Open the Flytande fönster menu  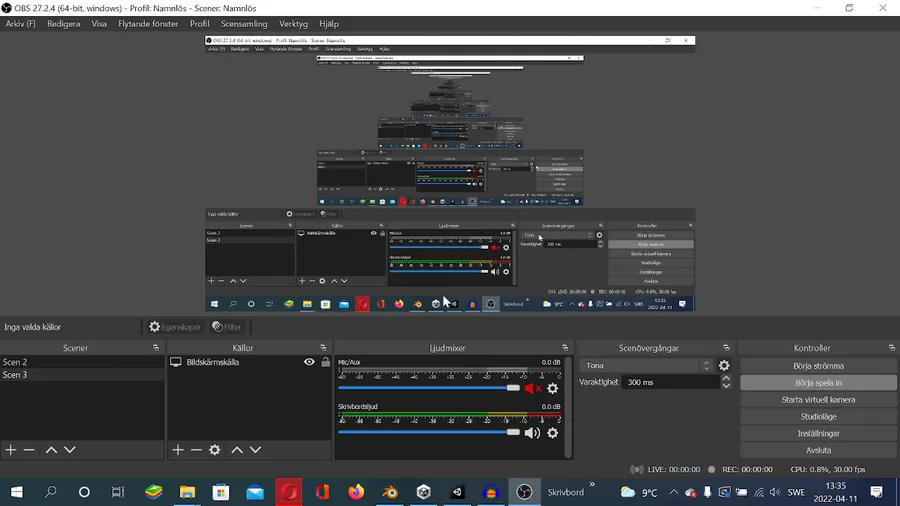coord(148,24)
